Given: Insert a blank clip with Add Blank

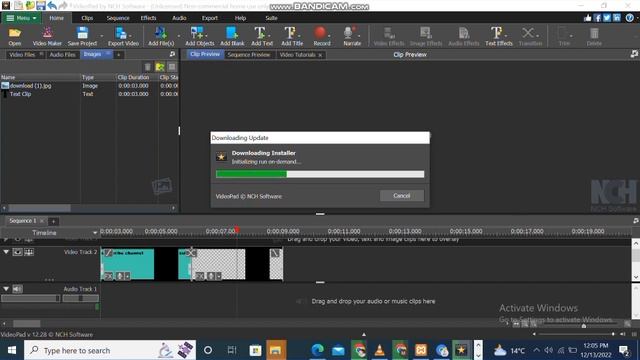Looking at the screenshot, I should (232, 36).
